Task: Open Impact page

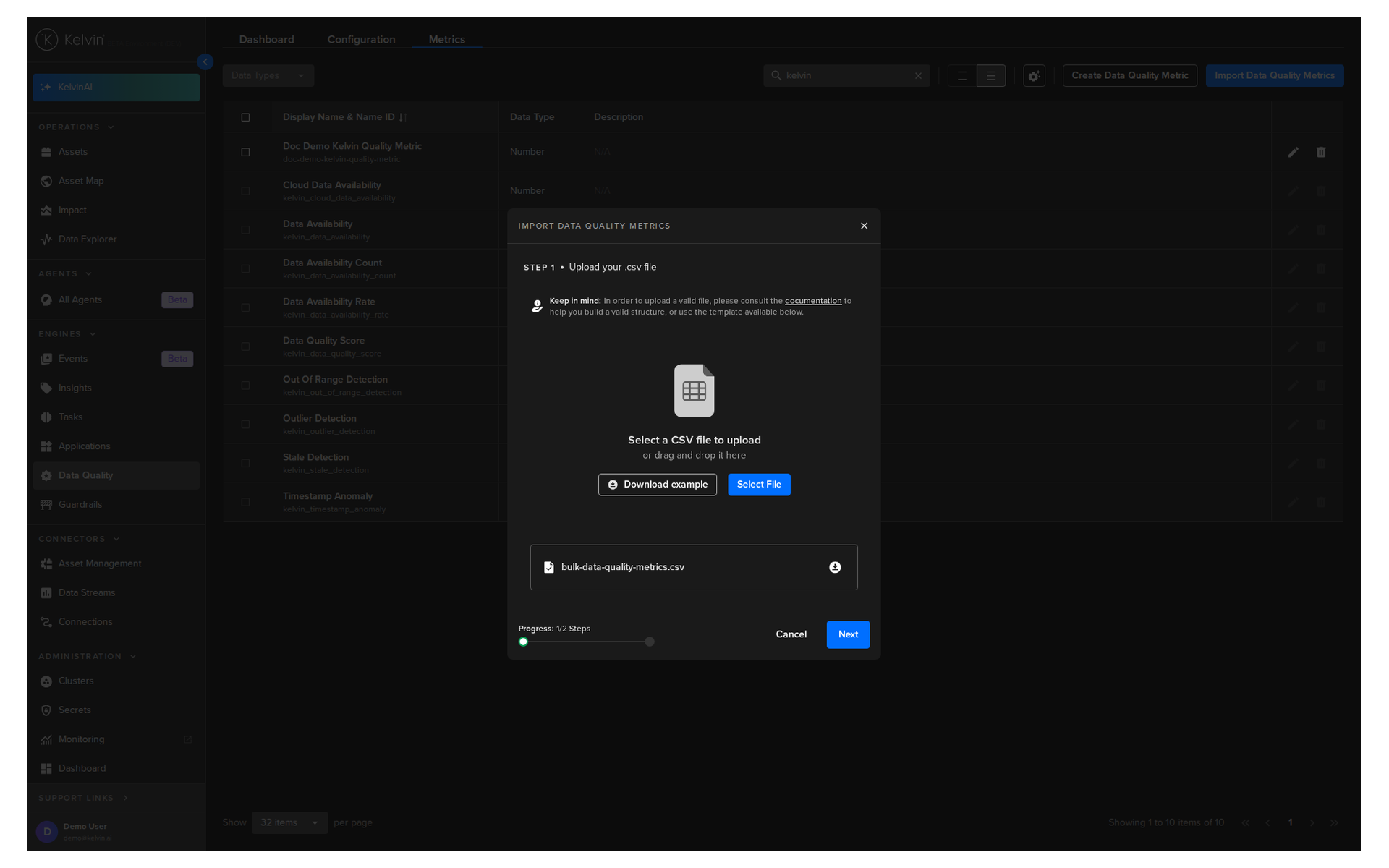Action: click(116, 210)
